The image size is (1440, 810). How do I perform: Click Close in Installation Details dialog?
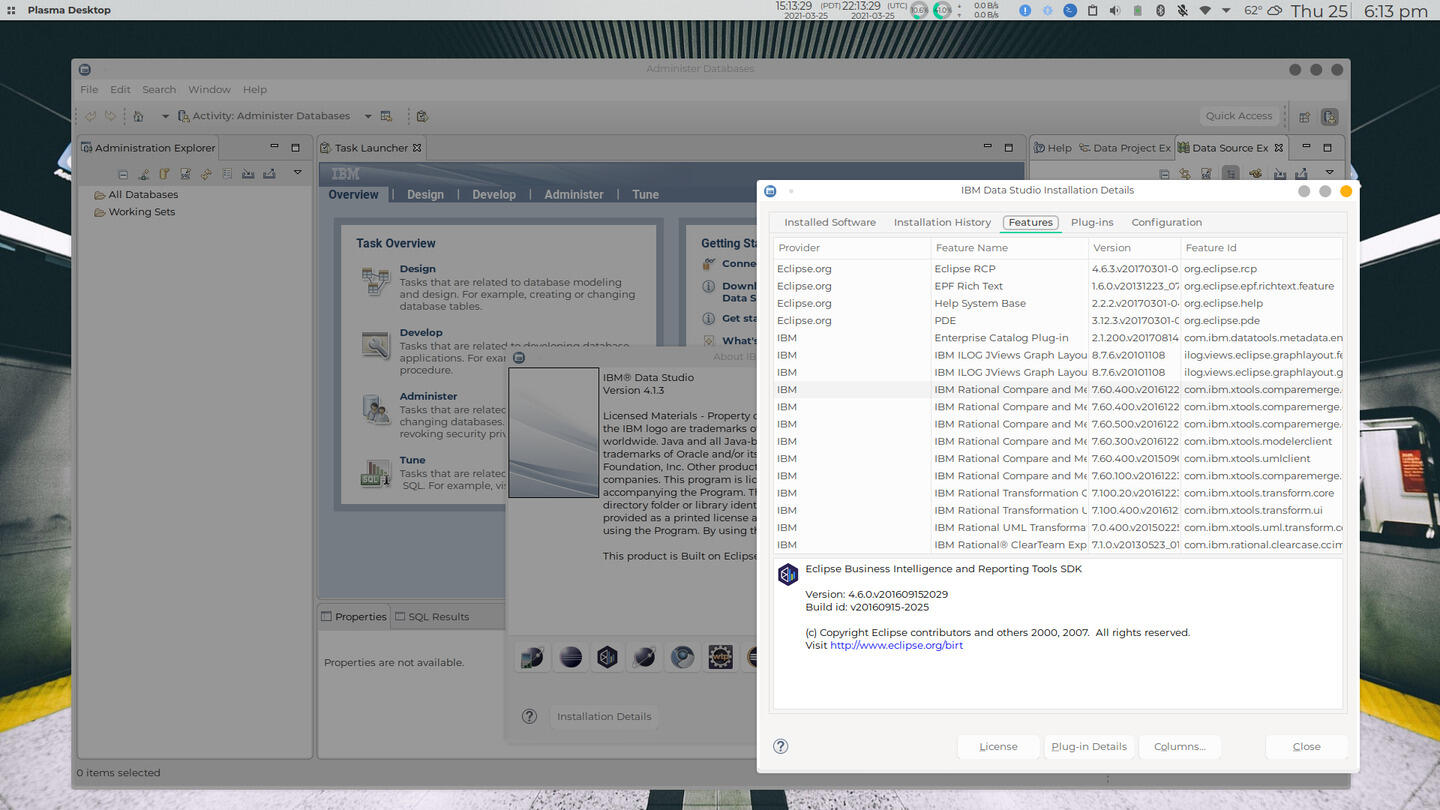pos(1306,747)
